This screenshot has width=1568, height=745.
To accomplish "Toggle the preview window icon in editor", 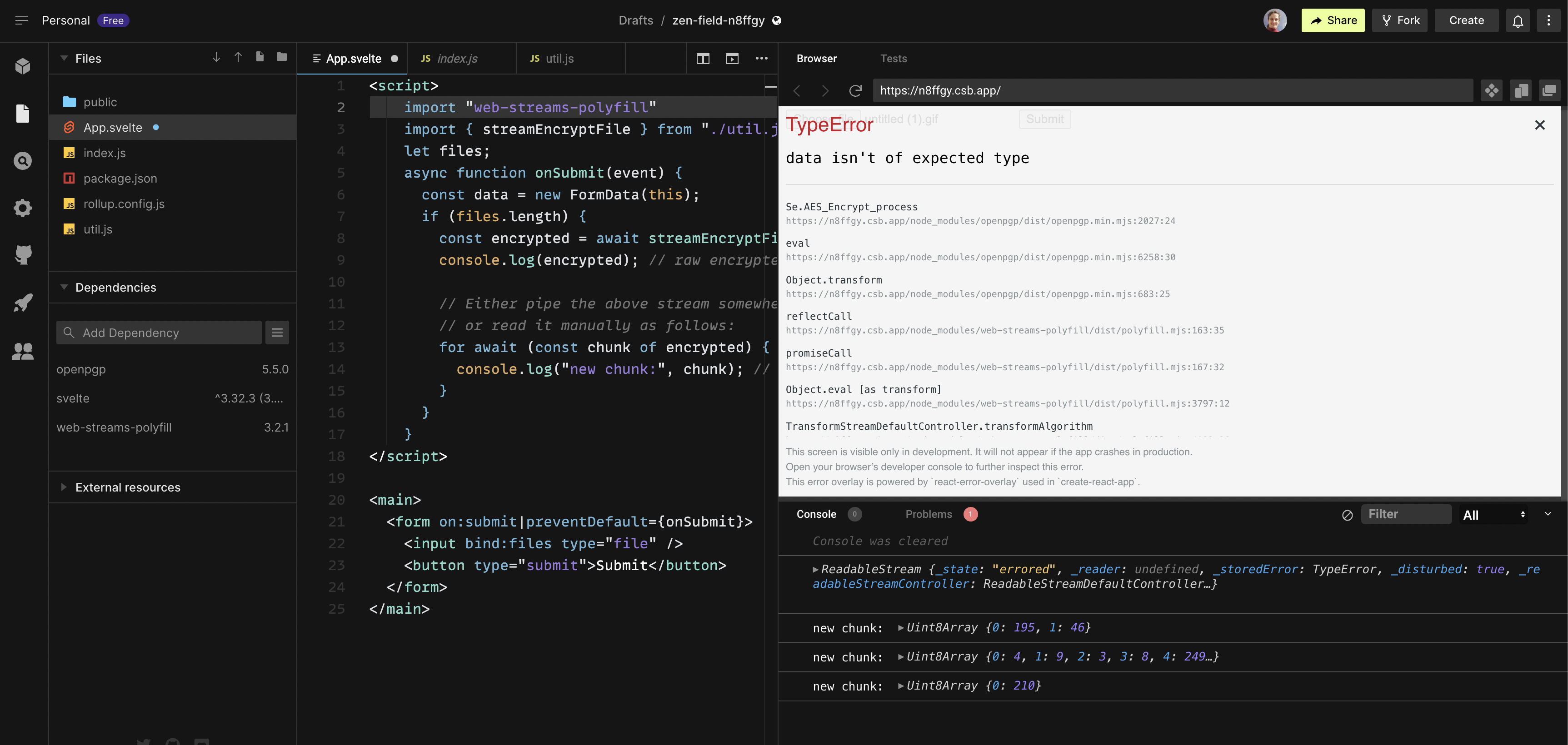I will [732, 59].
